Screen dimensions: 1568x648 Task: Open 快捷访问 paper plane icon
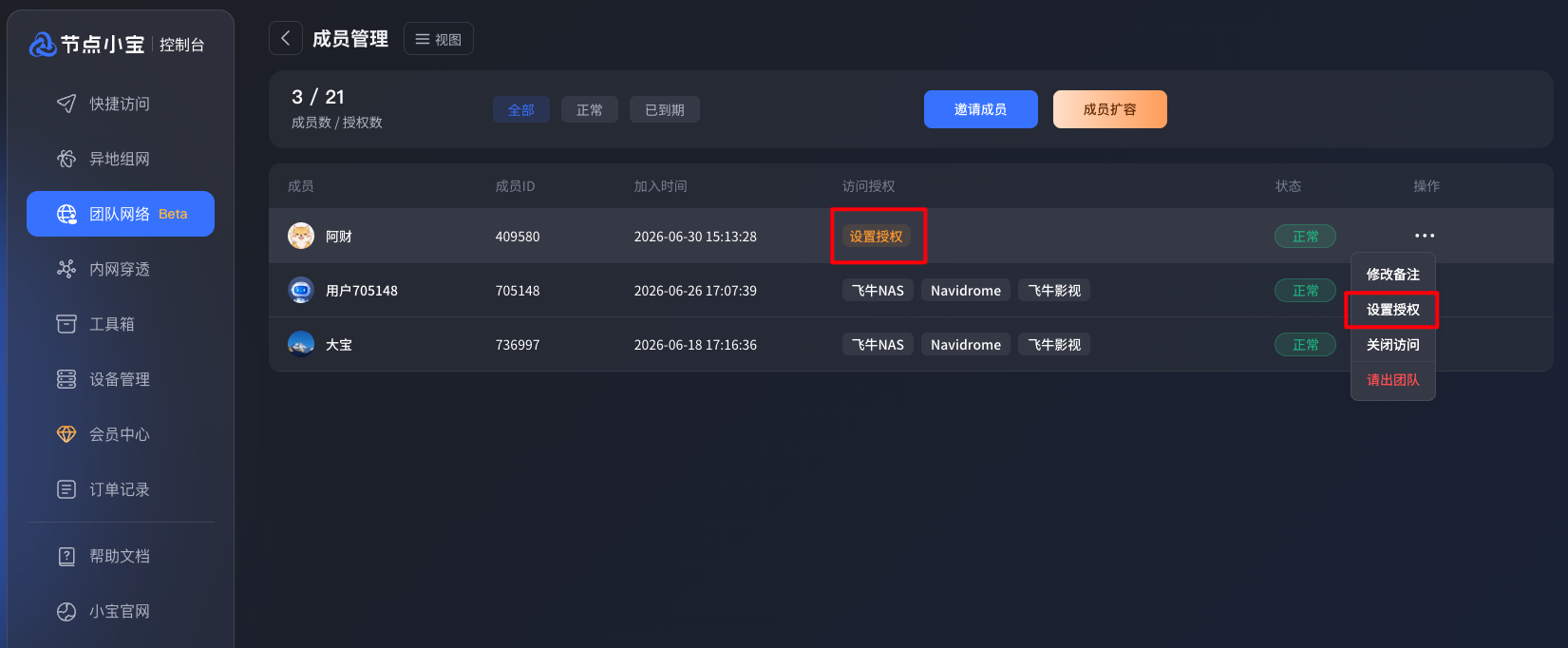66,104
